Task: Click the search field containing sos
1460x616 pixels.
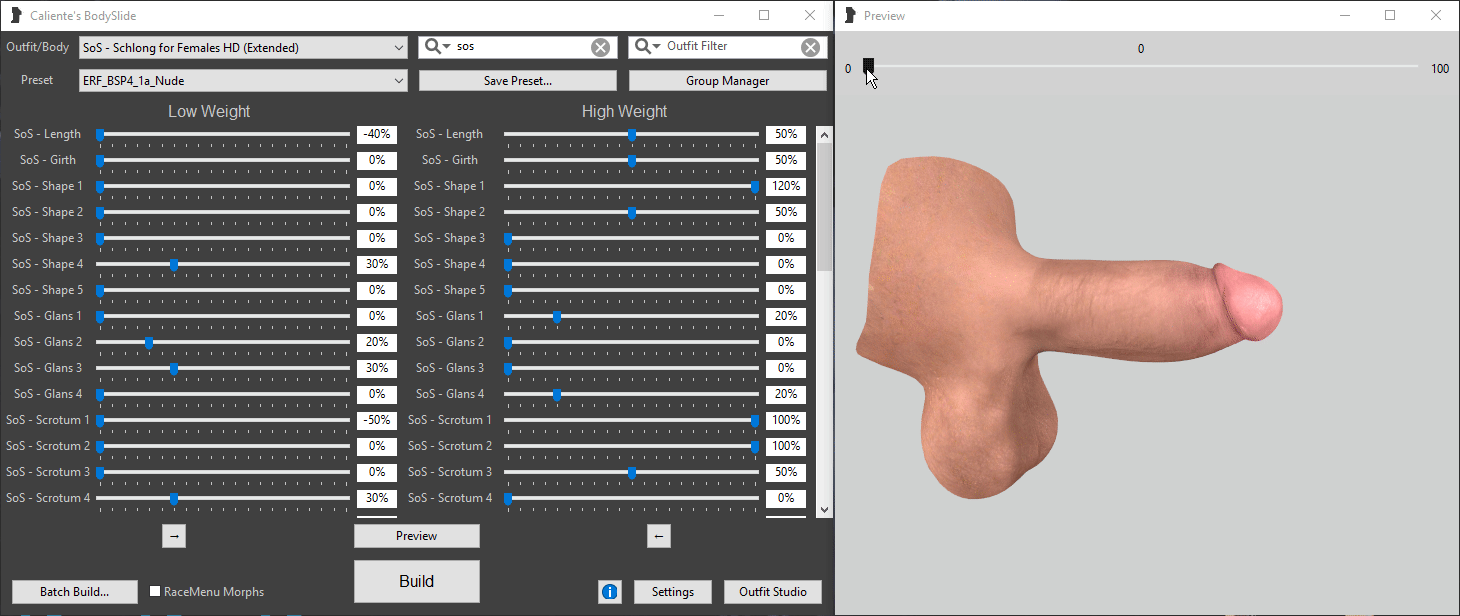Action: 520,47
